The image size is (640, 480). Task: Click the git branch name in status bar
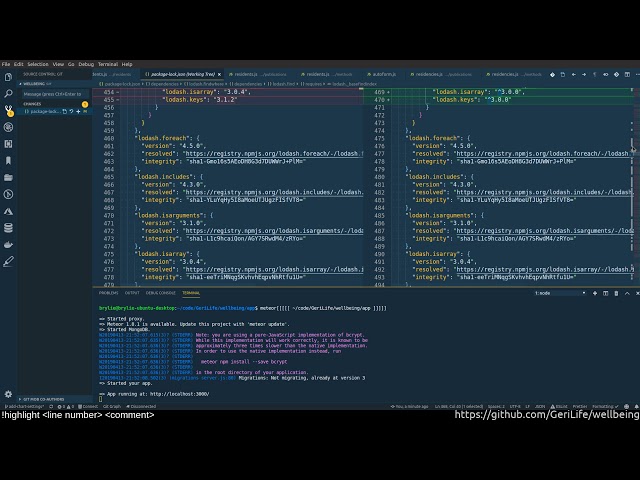click(24, 407)
